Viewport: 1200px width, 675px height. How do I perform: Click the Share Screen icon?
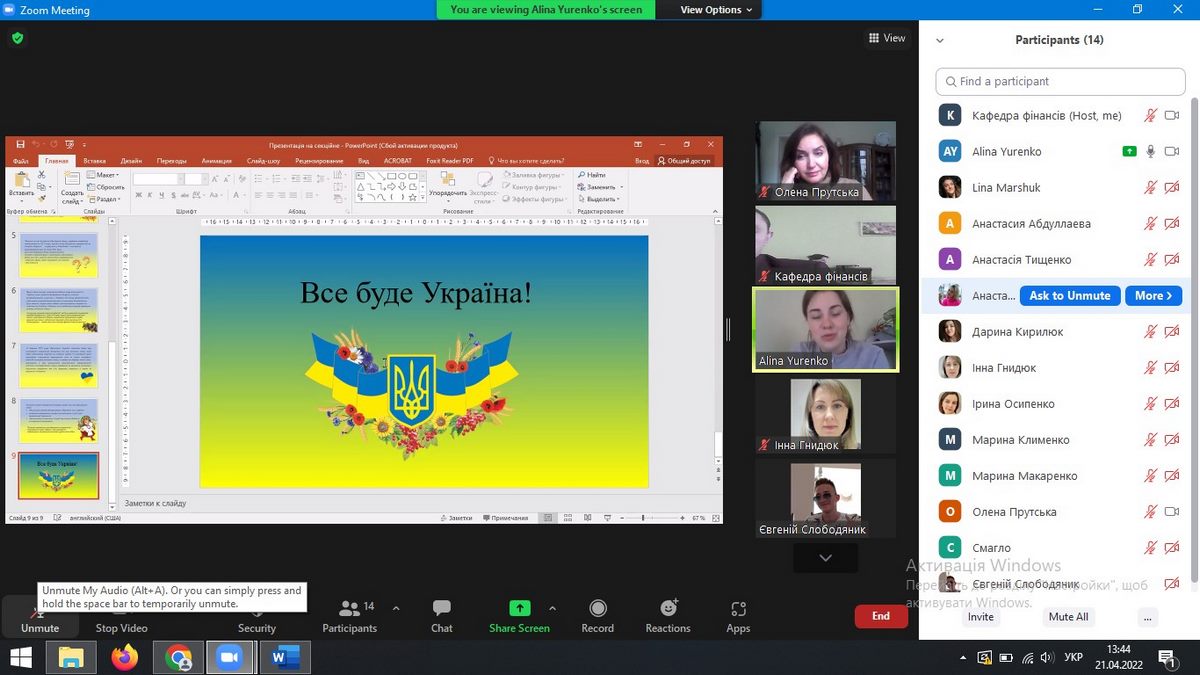pos(519,609)
